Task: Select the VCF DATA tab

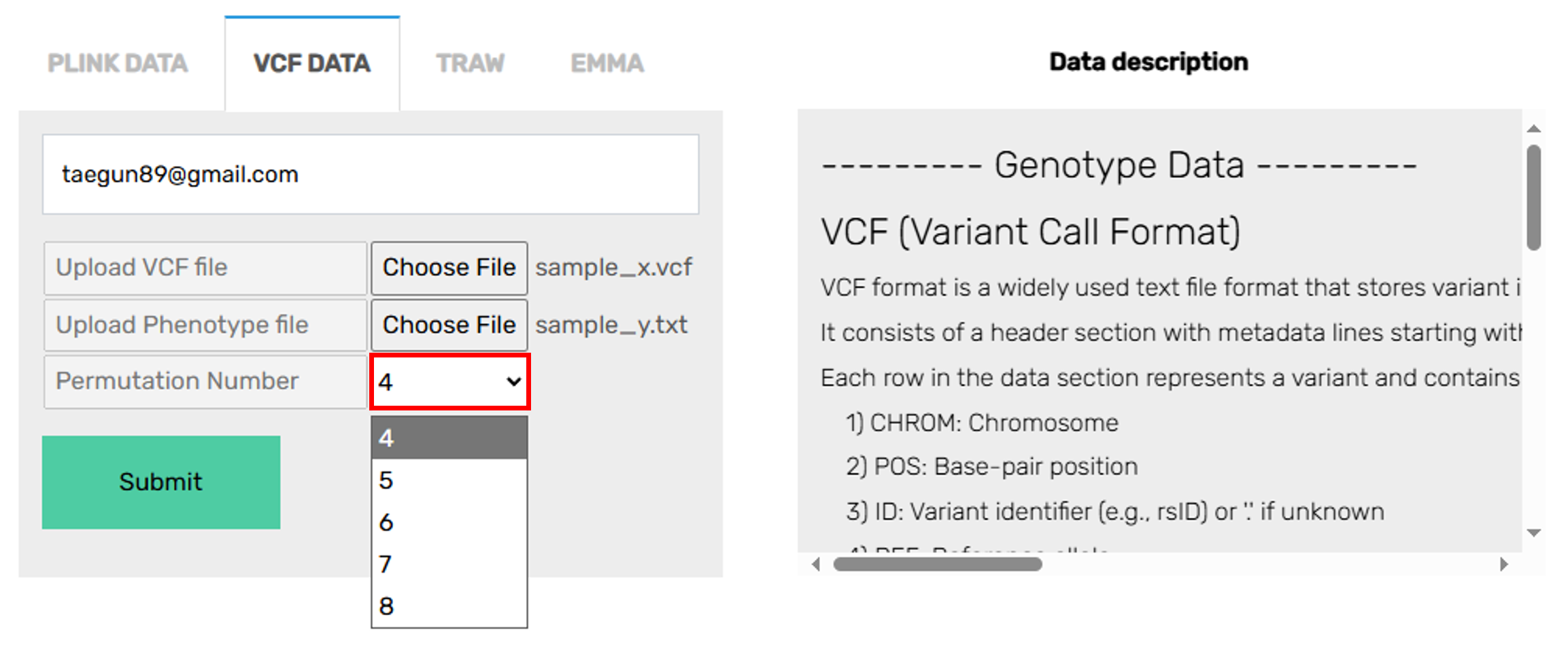Action: (312, 63)
